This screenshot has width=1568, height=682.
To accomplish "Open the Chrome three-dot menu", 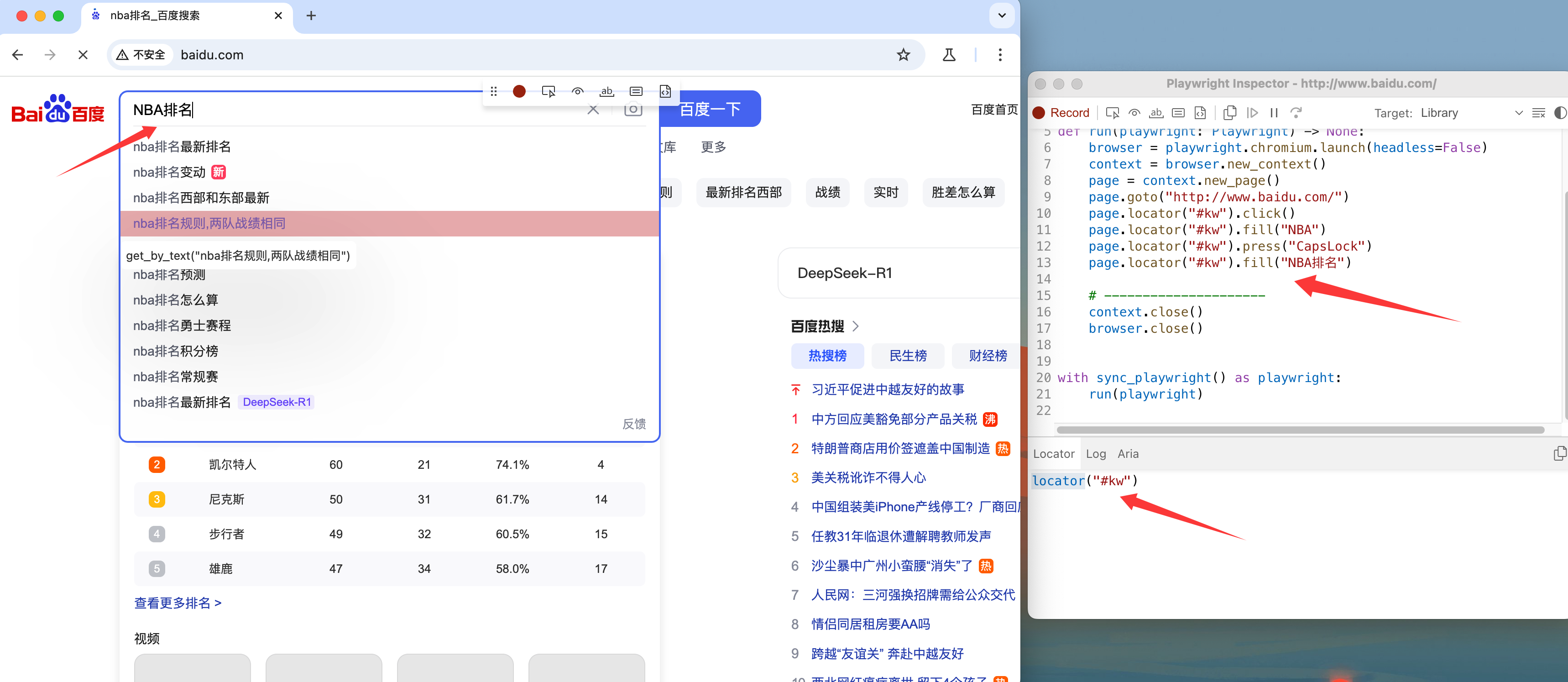I will [999, 55].
